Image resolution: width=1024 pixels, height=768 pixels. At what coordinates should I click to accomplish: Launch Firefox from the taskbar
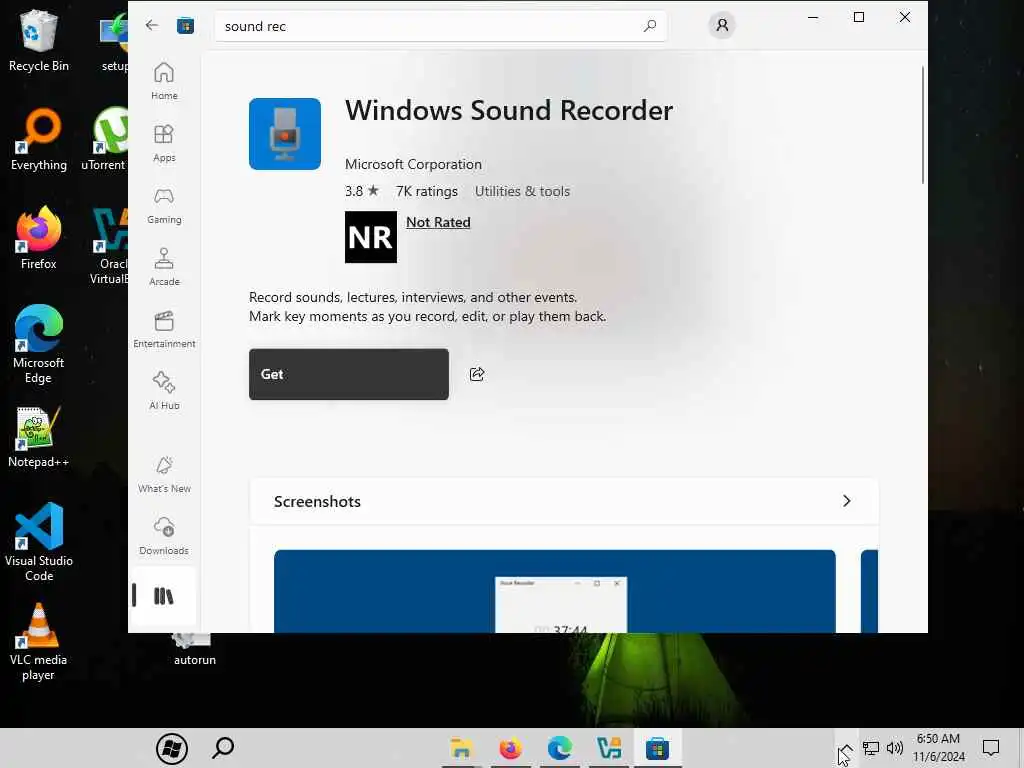[x=510, y=748]
